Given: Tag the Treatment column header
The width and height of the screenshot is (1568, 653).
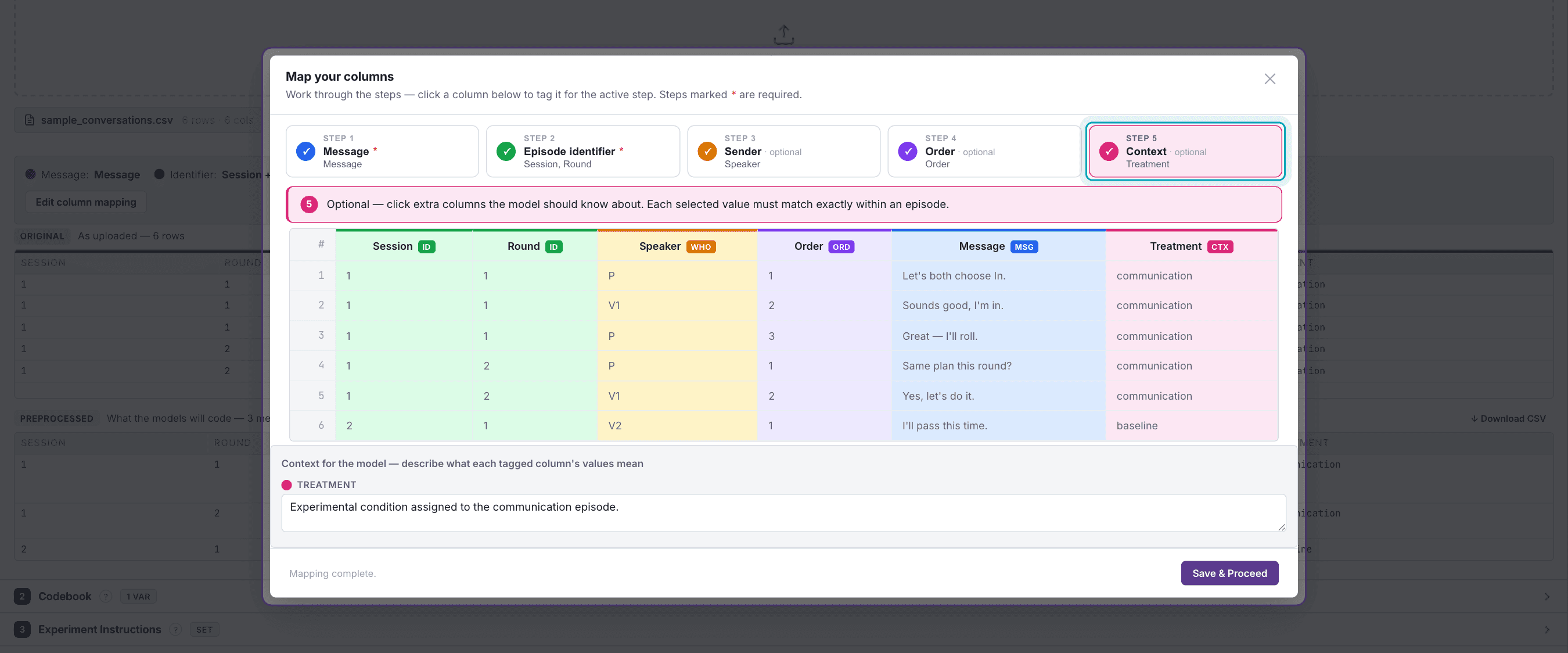Looking at the screenshot, I should click(1191, 246).
